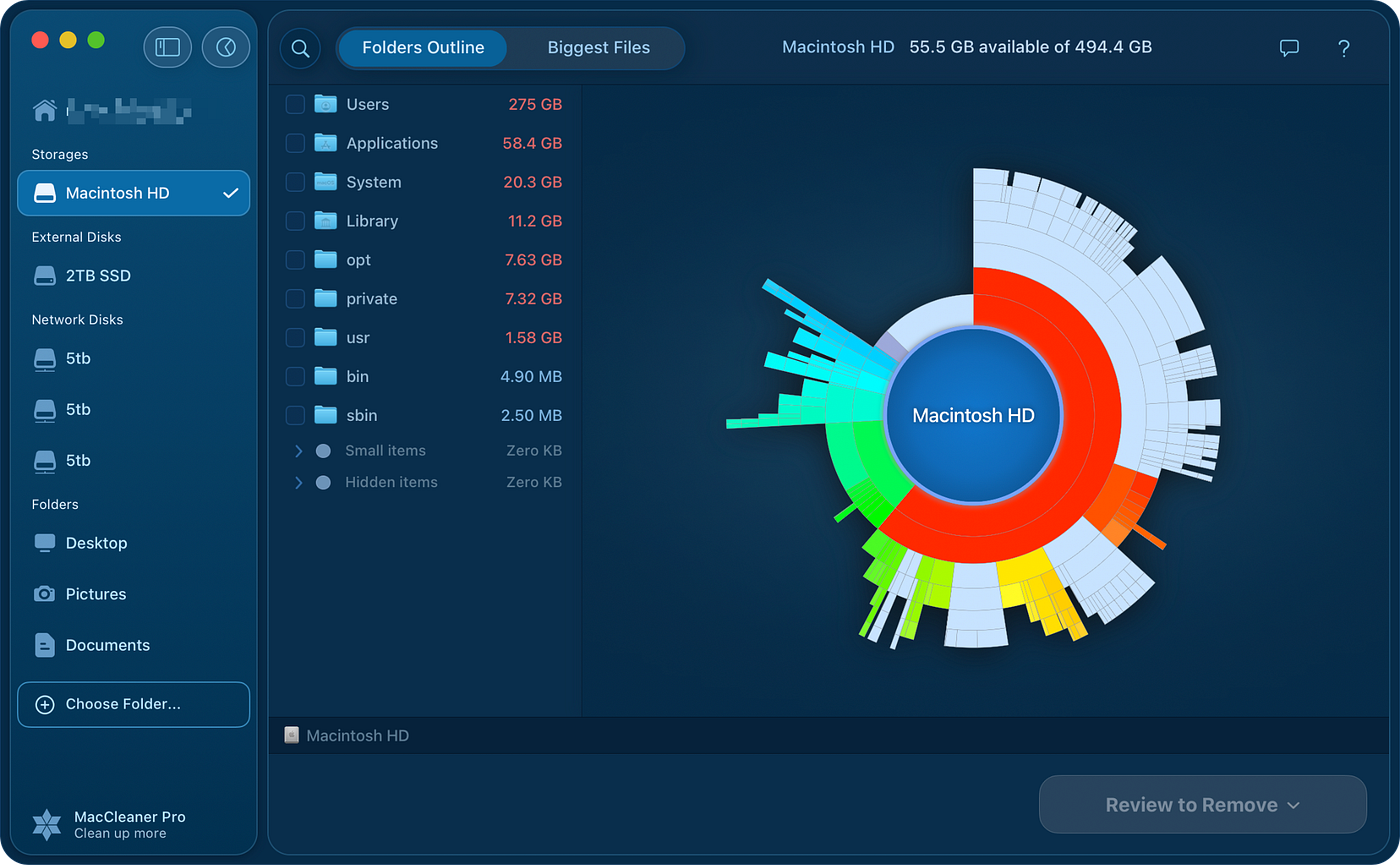Open Documents in the Folders section

(134, 645)
